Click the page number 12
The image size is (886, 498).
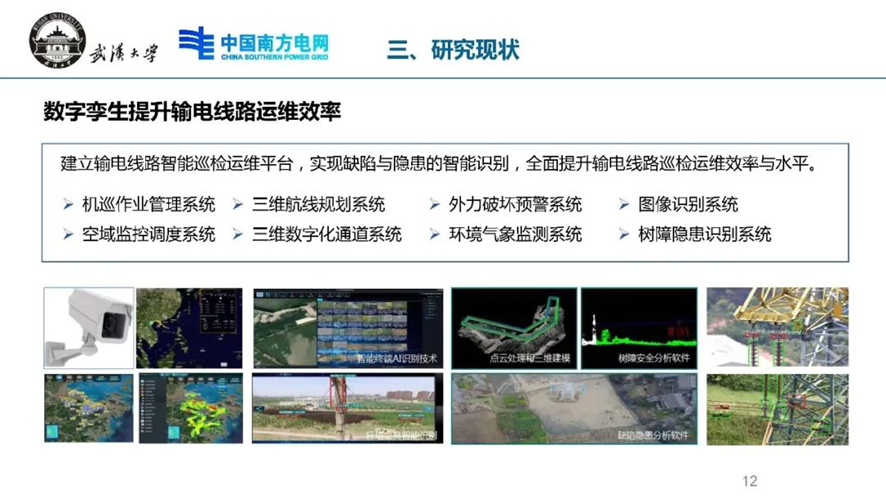[x=749, y=481]
